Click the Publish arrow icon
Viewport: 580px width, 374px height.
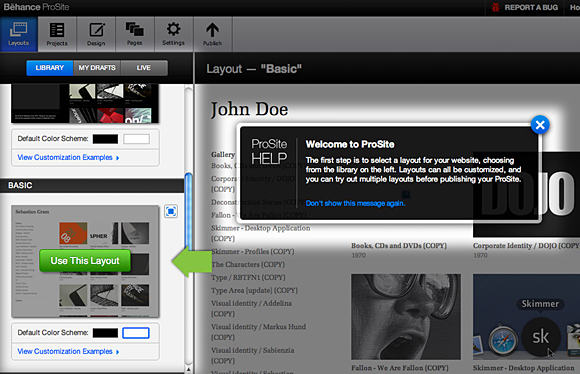(212, 34)
